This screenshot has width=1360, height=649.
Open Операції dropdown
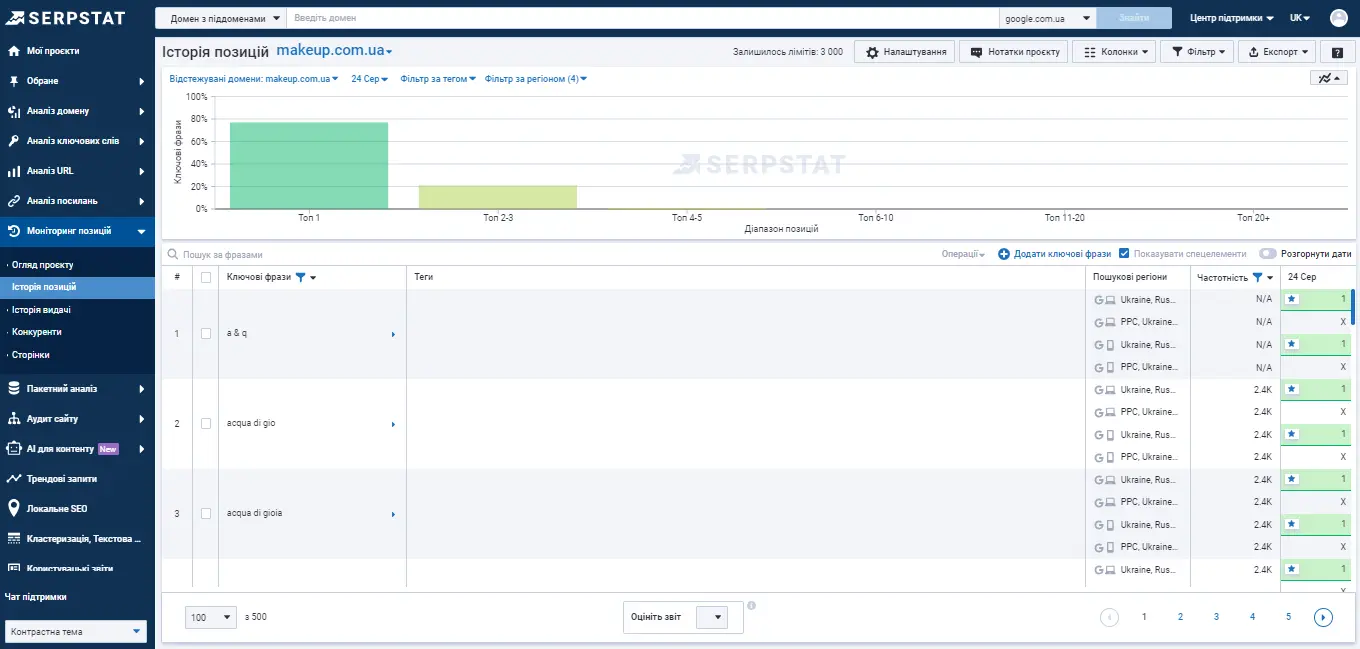pyautogui.click(x=963, y=255)
